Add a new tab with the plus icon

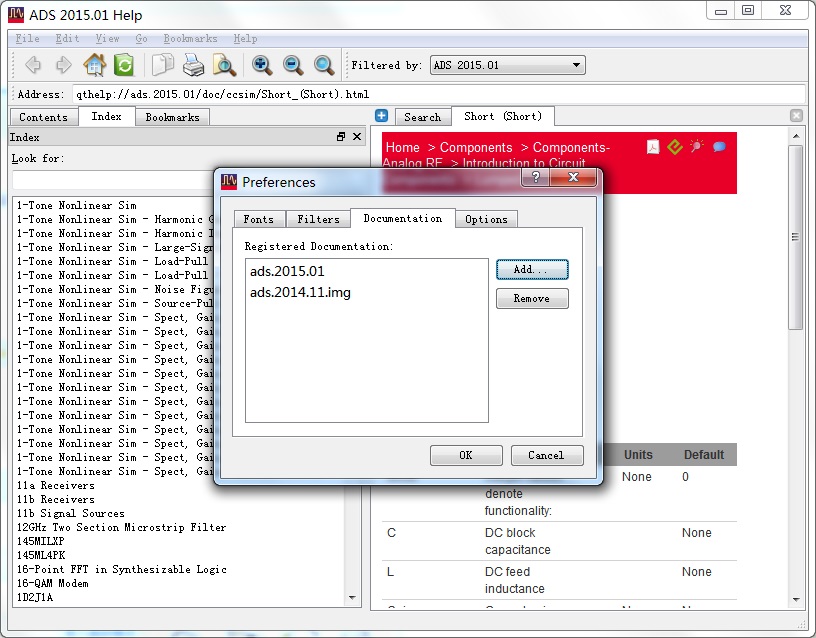click(x=381, y=116)
